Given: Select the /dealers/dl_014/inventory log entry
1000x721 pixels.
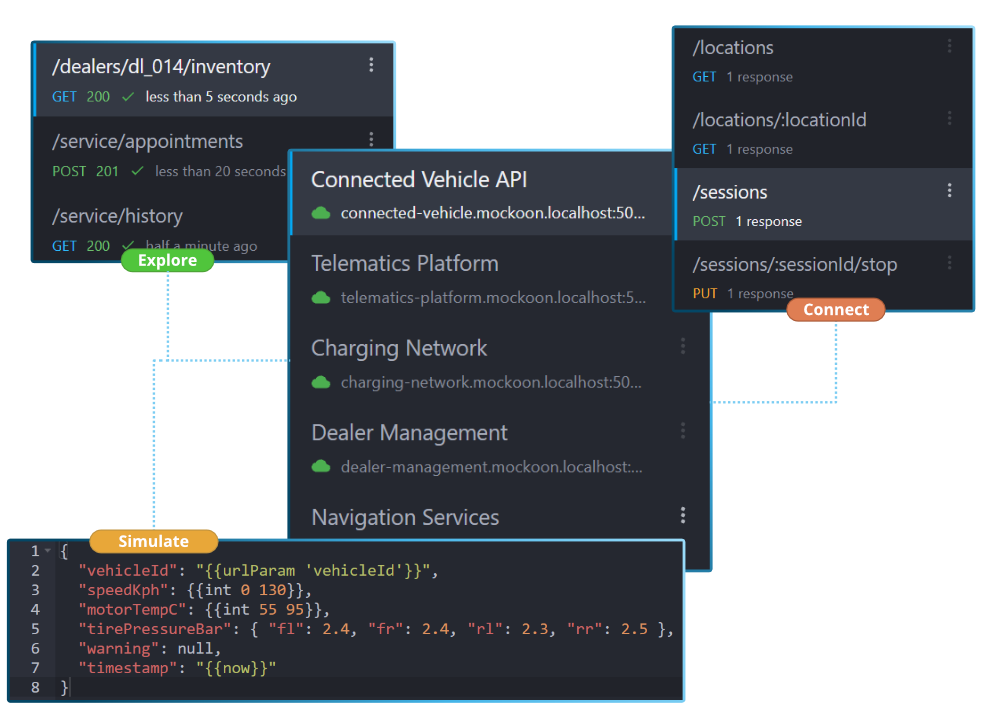Looking at the screenshot, I should point(213,80).
